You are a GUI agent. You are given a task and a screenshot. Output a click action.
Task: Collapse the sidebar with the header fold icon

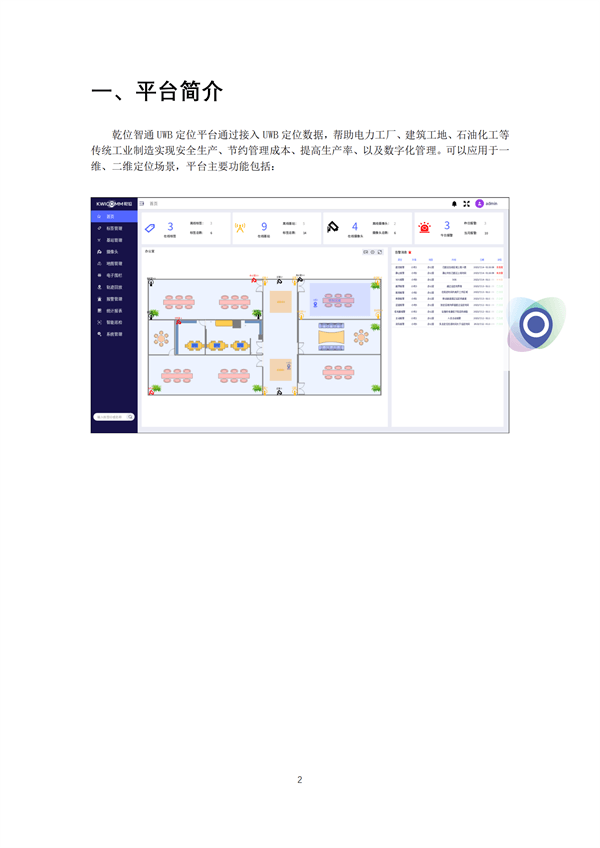click(142, 203)
